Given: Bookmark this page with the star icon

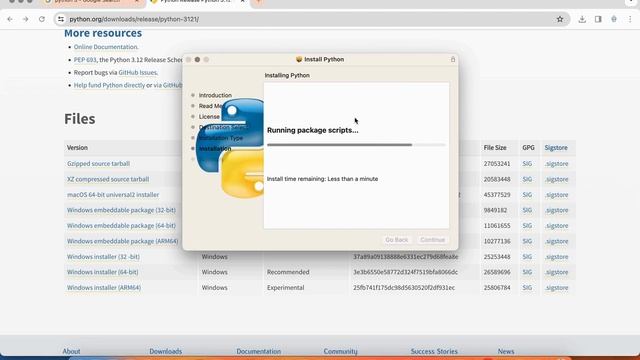Looking at the screenshot, I should 560,19.
